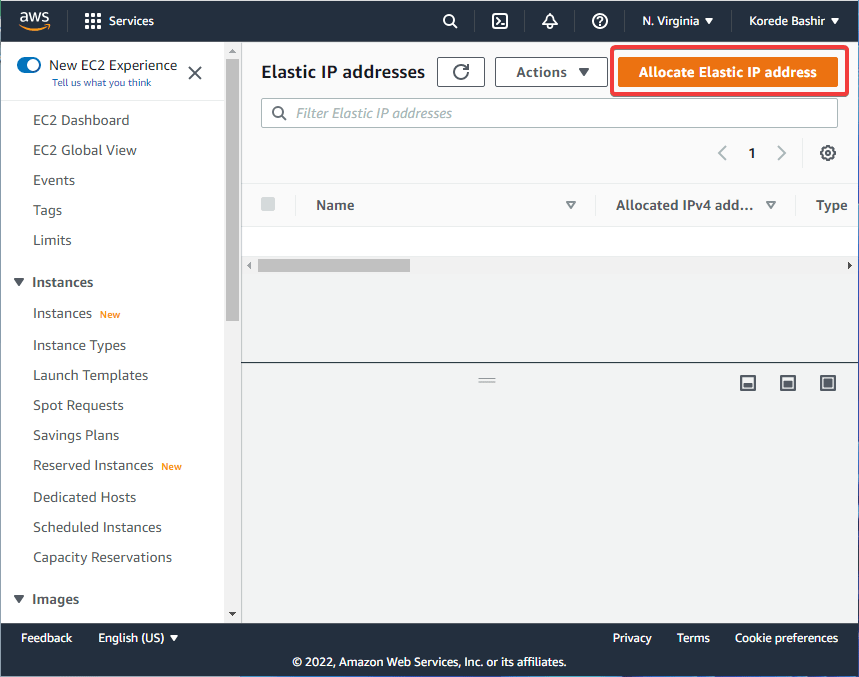Sort by Name column arrow
This screenshot has width=859, height=677.
pyautogui.click(x=571, y=205)
